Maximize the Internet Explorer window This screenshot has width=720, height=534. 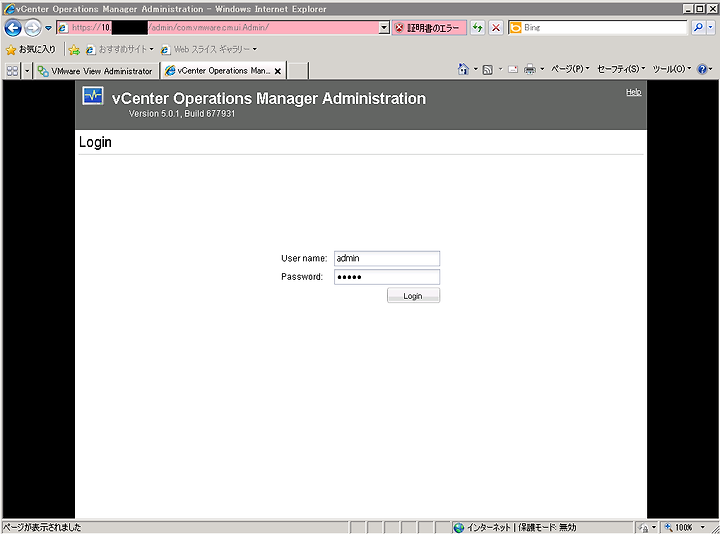click(x=699, y=9)
